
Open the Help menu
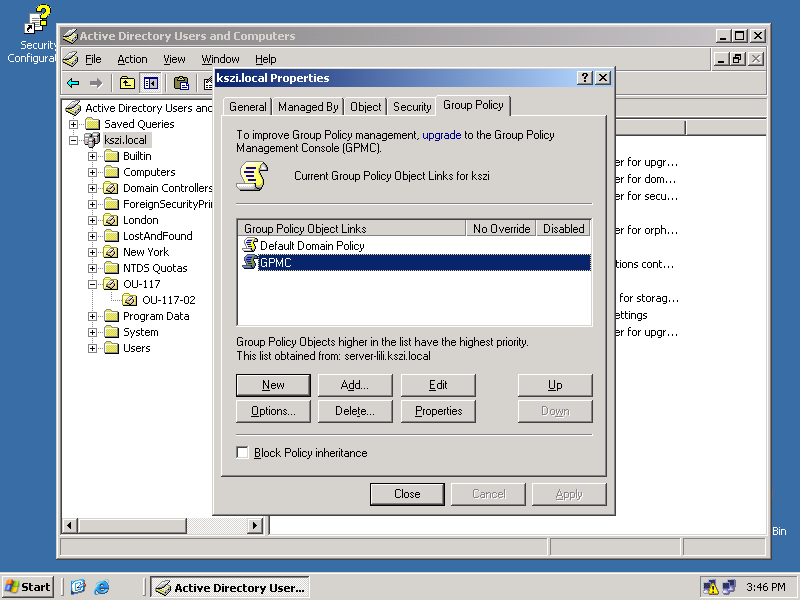[265, 59]
